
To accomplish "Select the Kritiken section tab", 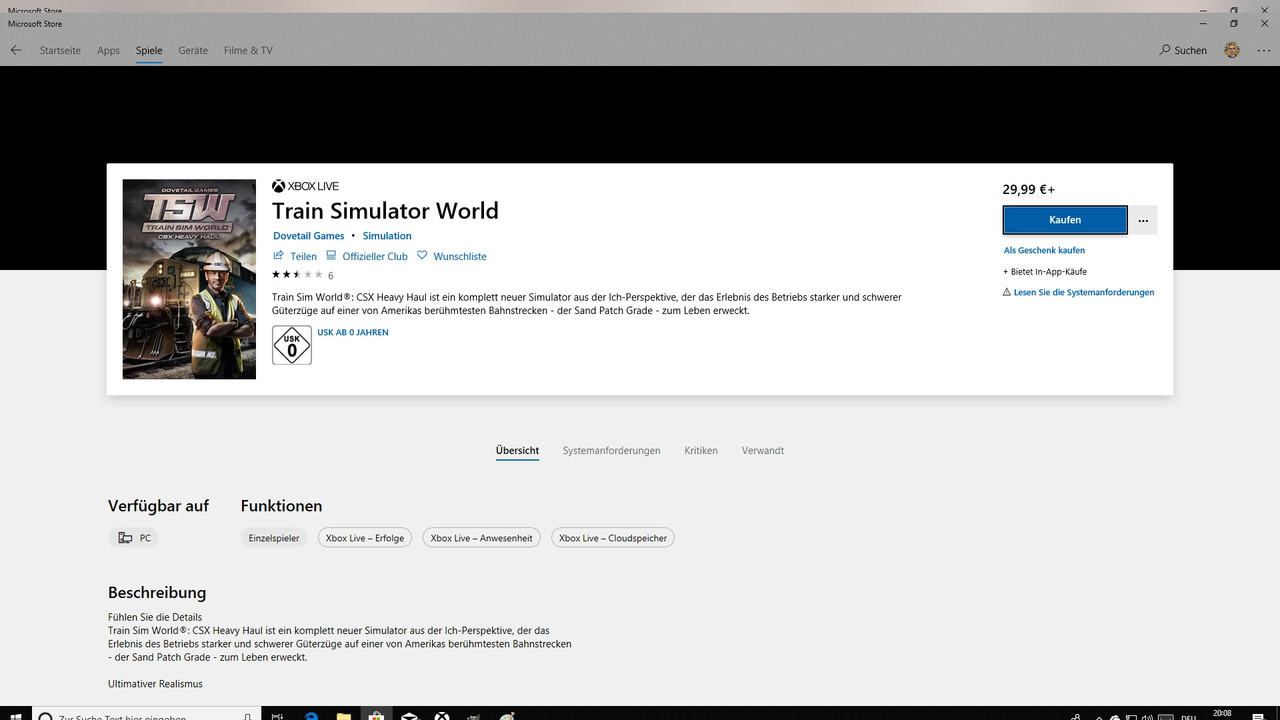I will coord(701,451).
